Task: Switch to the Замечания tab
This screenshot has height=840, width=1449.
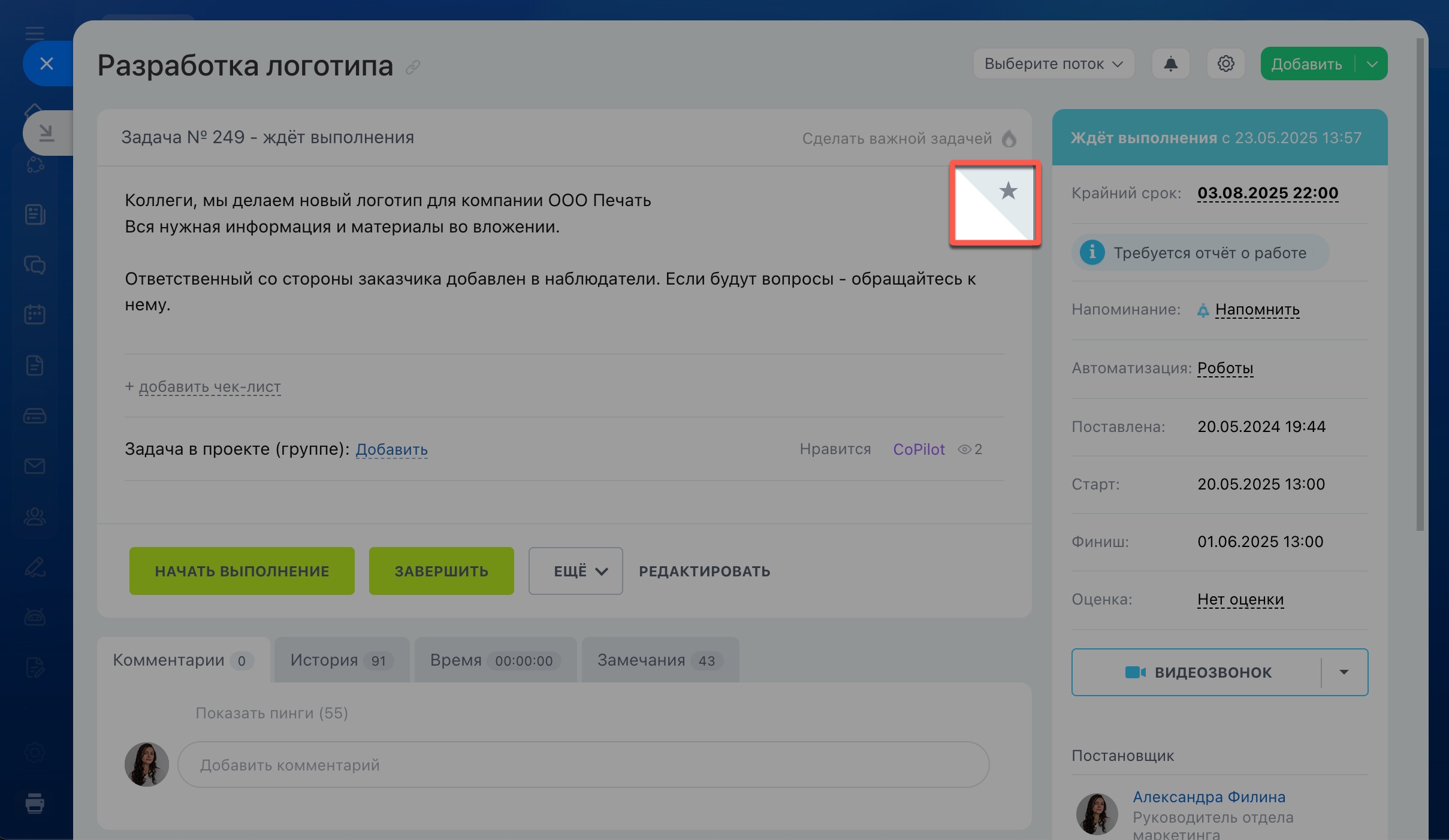Action: pos(660,660)
